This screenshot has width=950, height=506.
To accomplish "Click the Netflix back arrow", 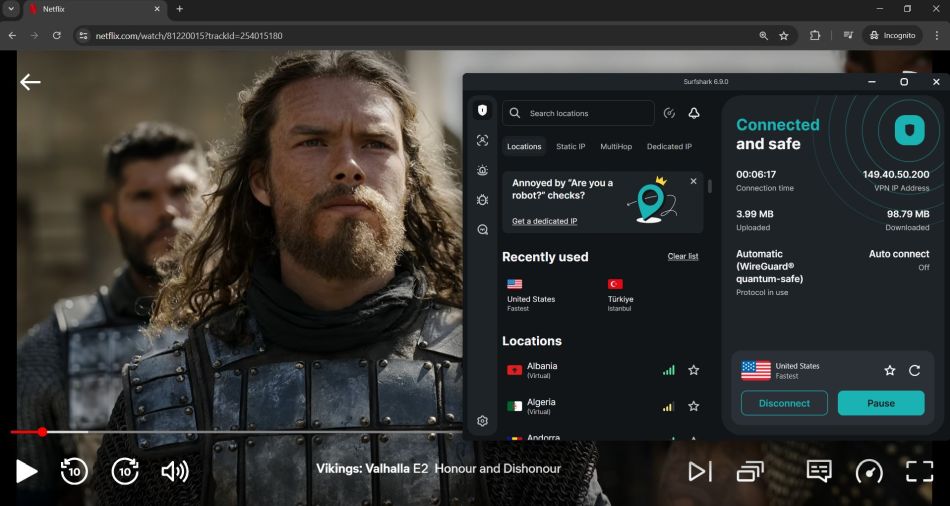I will [x=30, y=82].
